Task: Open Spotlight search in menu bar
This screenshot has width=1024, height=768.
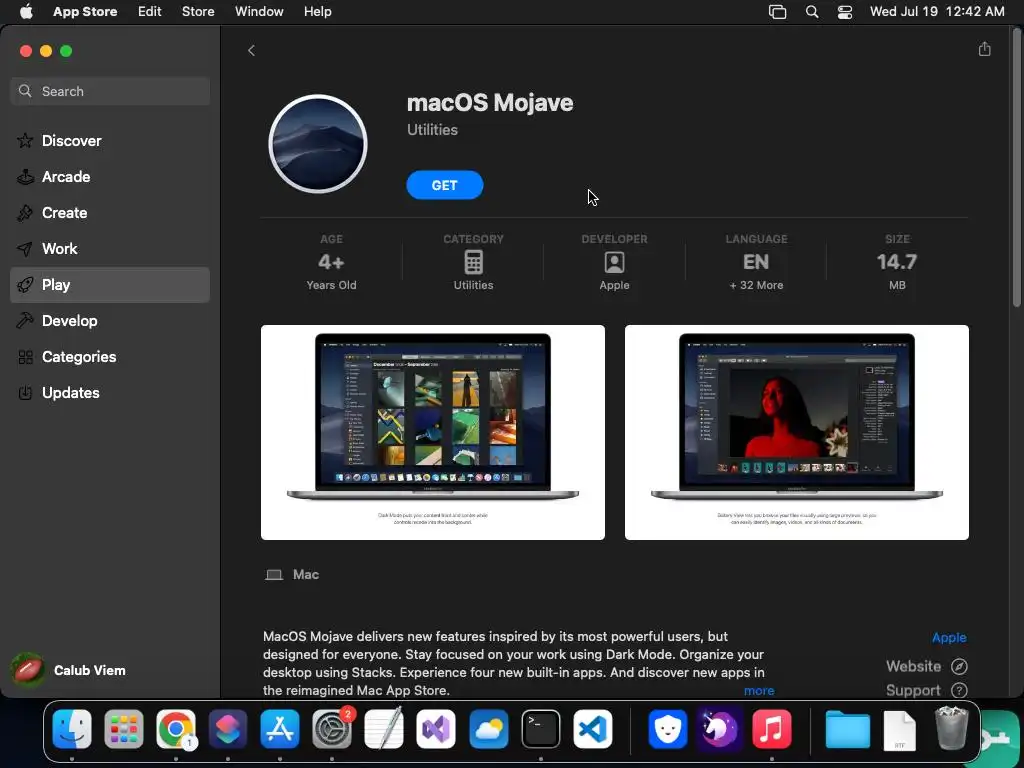Action: point(812,12)
